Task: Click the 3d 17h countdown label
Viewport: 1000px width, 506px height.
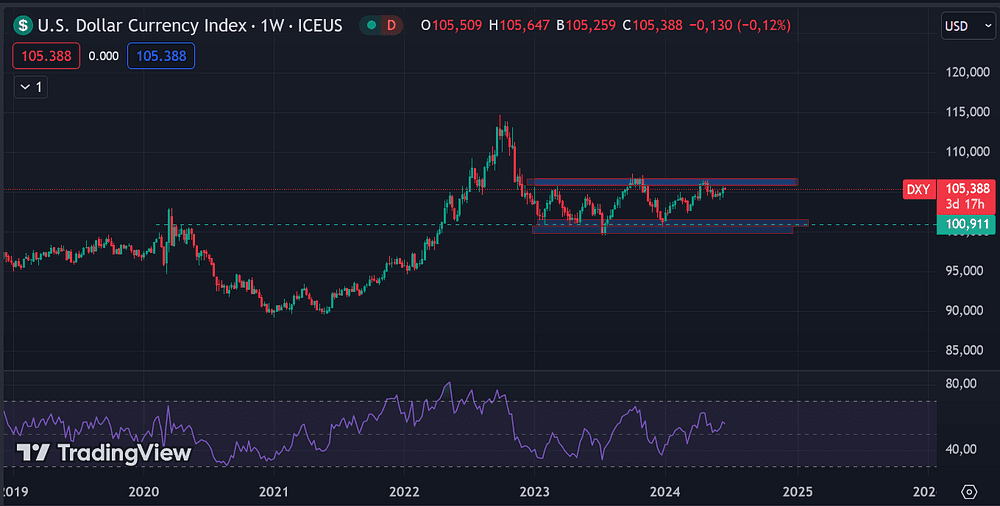Action: pos(966,205)
